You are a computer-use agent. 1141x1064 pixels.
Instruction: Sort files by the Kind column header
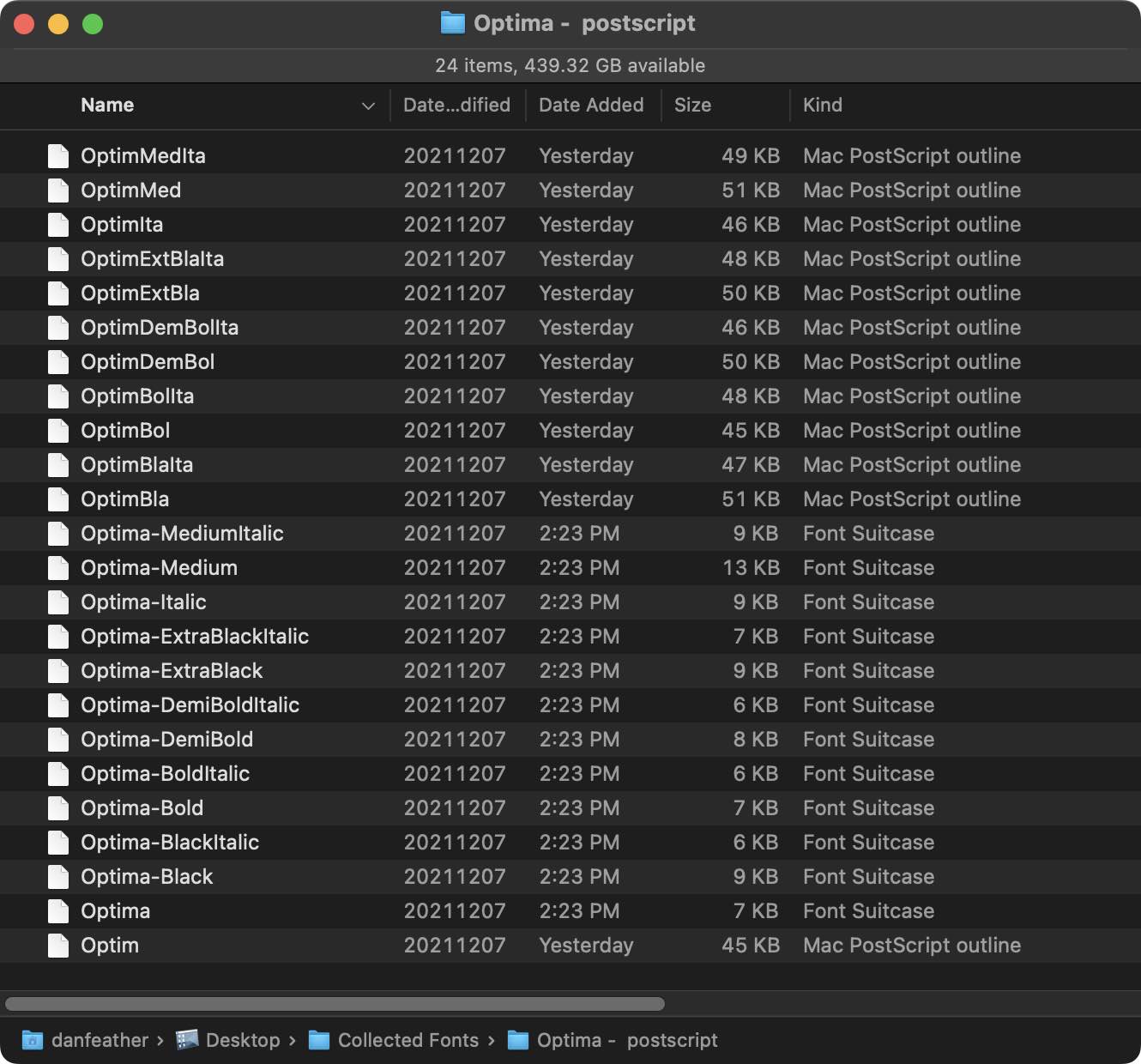(x=822, y=105)
